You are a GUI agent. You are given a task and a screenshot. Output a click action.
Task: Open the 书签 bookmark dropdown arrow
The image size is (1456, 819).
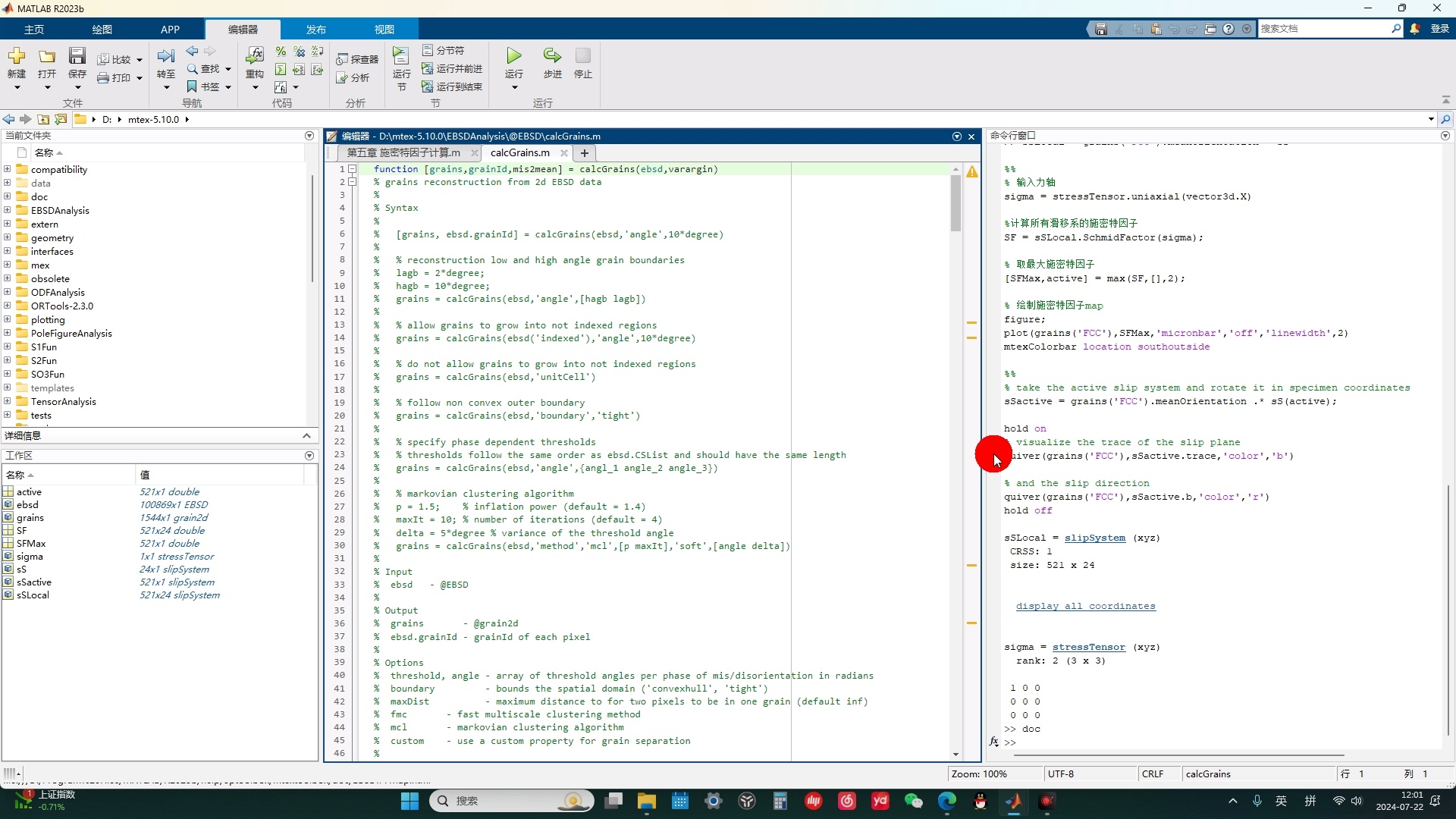click(227, 87)
